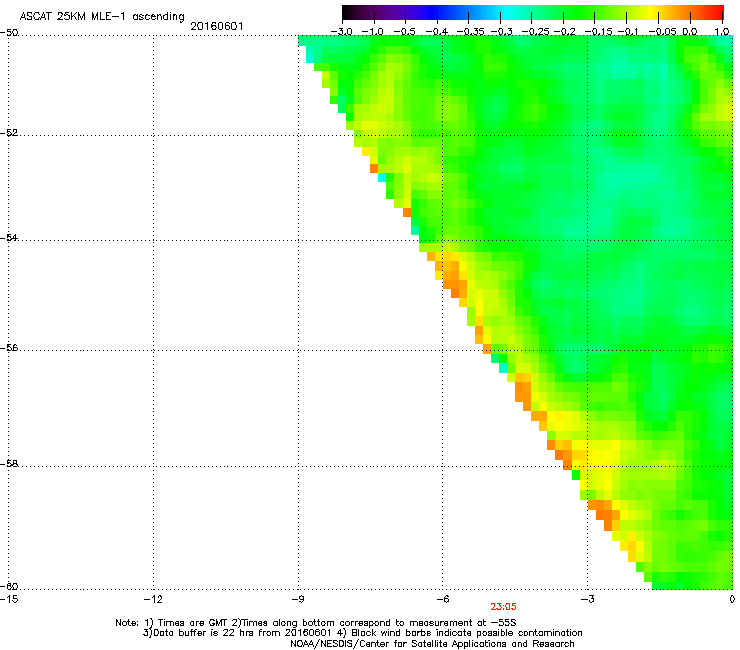Click the longitude label -15
740x650 pixels.
click(x=9, y=599)
